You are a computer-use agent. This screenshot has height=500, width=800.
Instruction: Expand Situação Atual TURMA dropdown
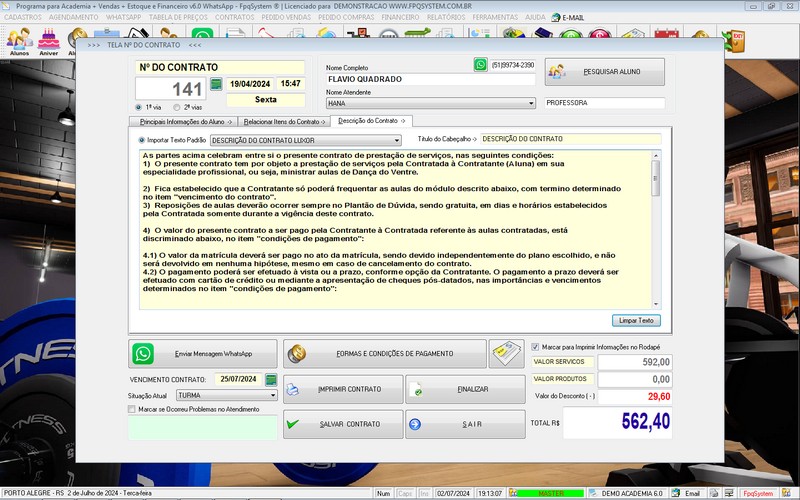pyautogui.click(x=273, y=395)
